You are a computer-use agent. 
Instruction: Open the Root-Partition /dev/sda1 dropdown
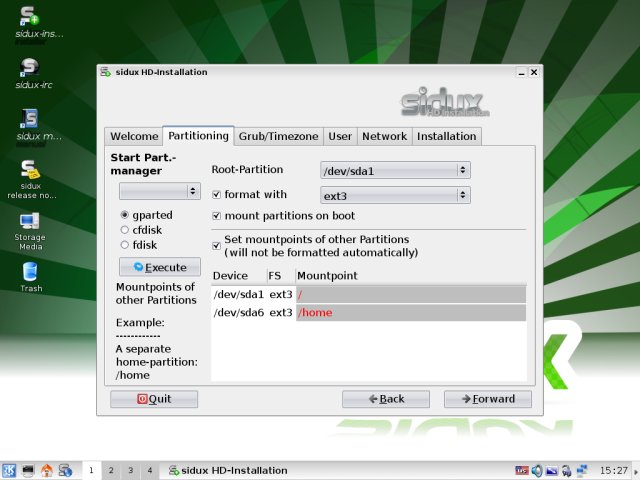[395, 170]
